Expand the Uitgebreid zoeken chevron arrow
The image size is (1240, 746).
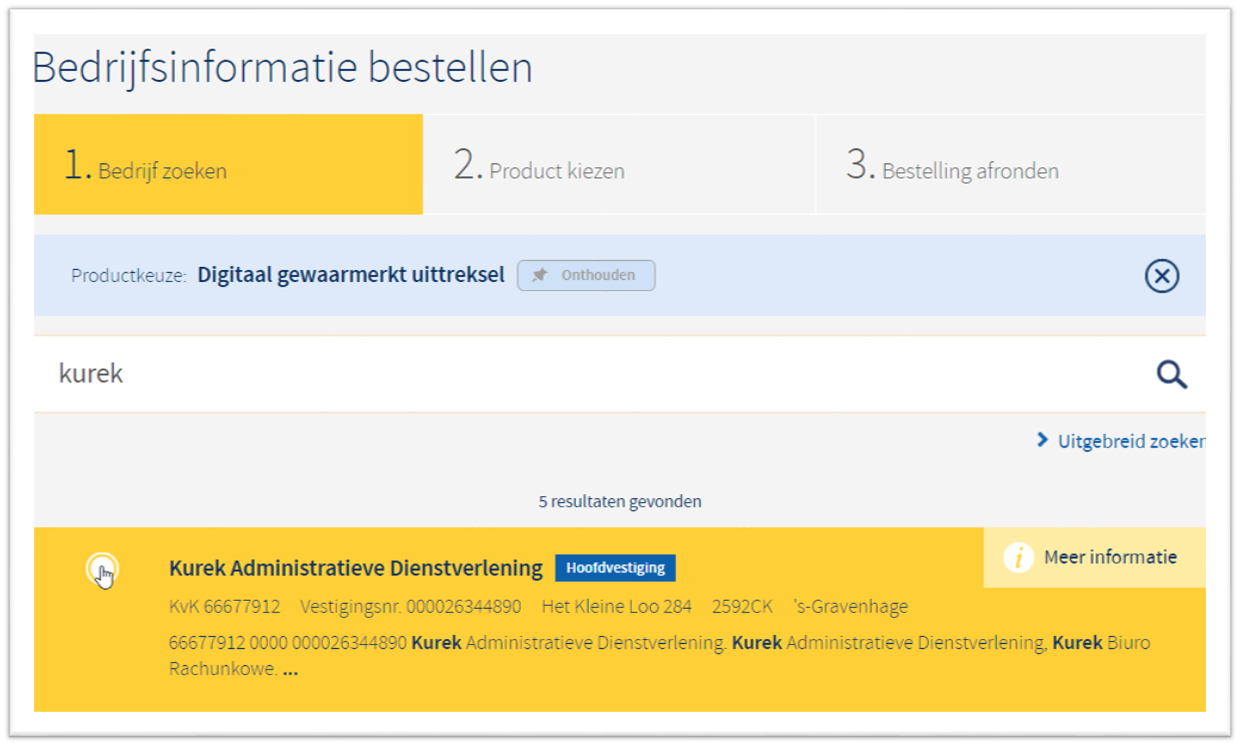pos(1042,440)
